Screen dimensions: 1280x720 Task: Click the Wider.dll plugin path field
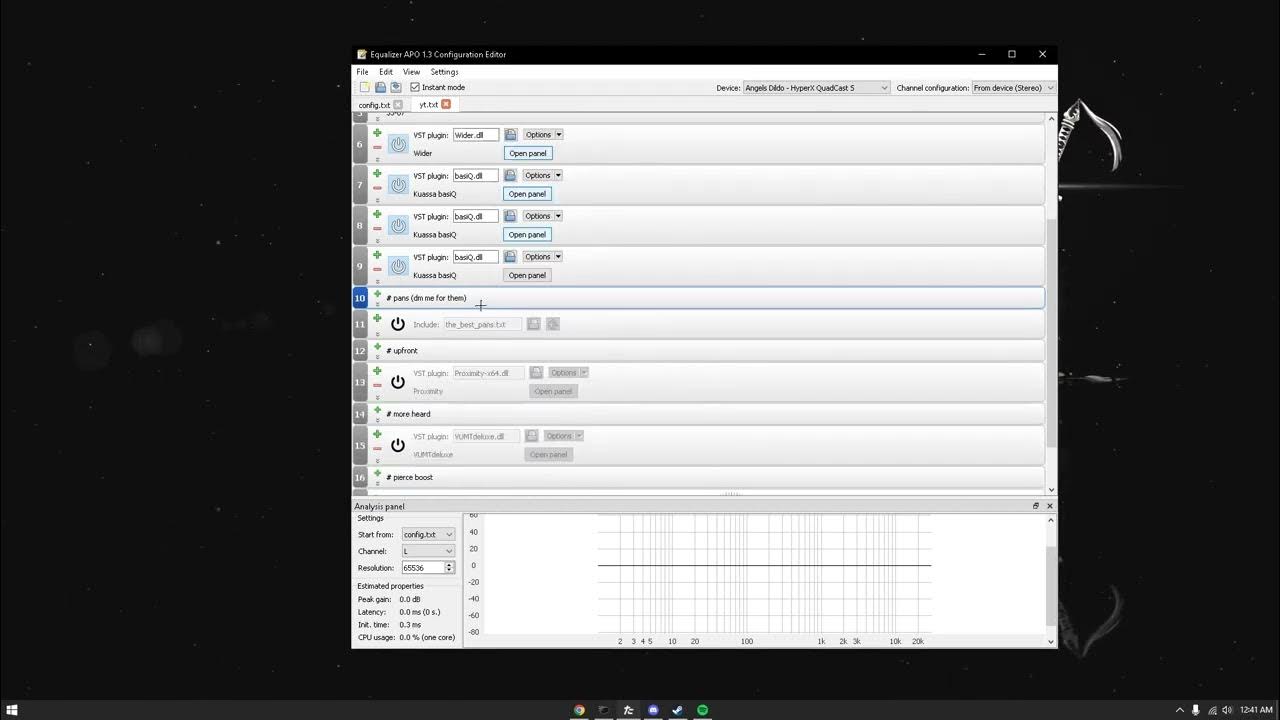click(x=475, y=135)
